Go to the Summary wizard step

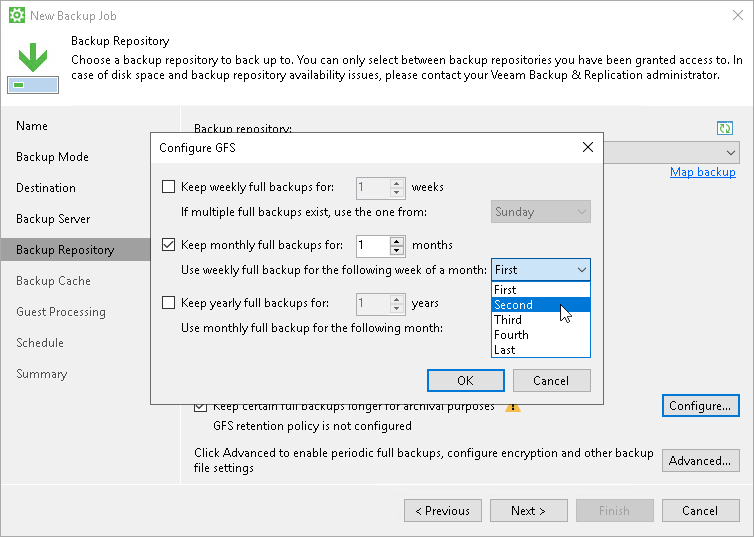tap(41, 374)
